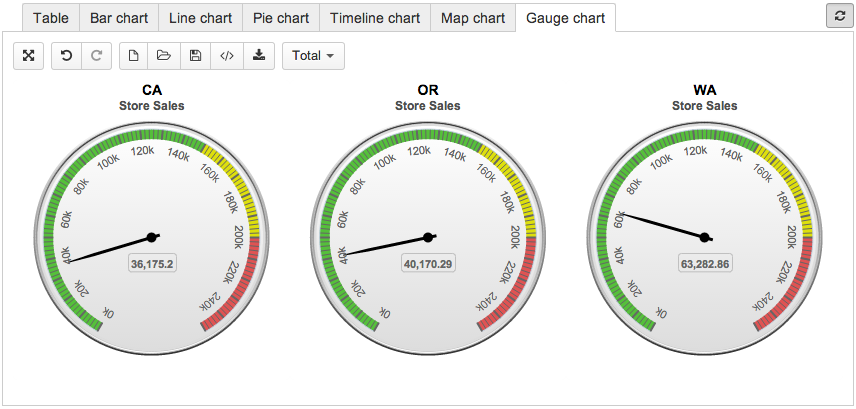This screenshot has width=856, height=409.
Task: Click the embed code icon
Action: pyautogui.click(x=226, y=56)
